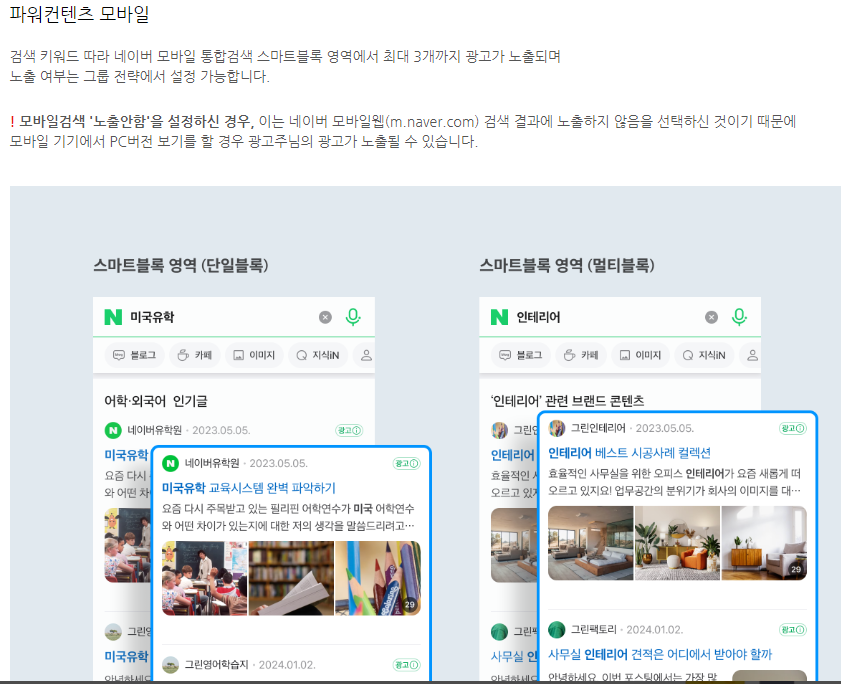Click the 인테리어 search query text
Image resolution: width=841 pixels, height=684 pixels.
pyautogui.click(x=538, y=317)
